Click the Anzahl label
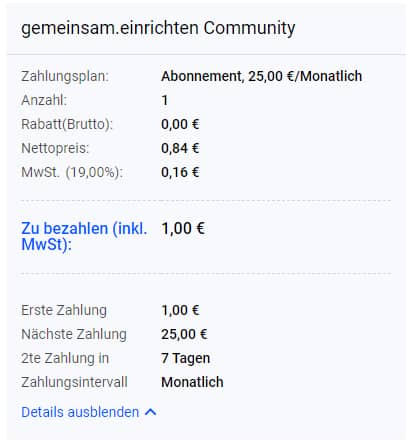 point(44,100)
